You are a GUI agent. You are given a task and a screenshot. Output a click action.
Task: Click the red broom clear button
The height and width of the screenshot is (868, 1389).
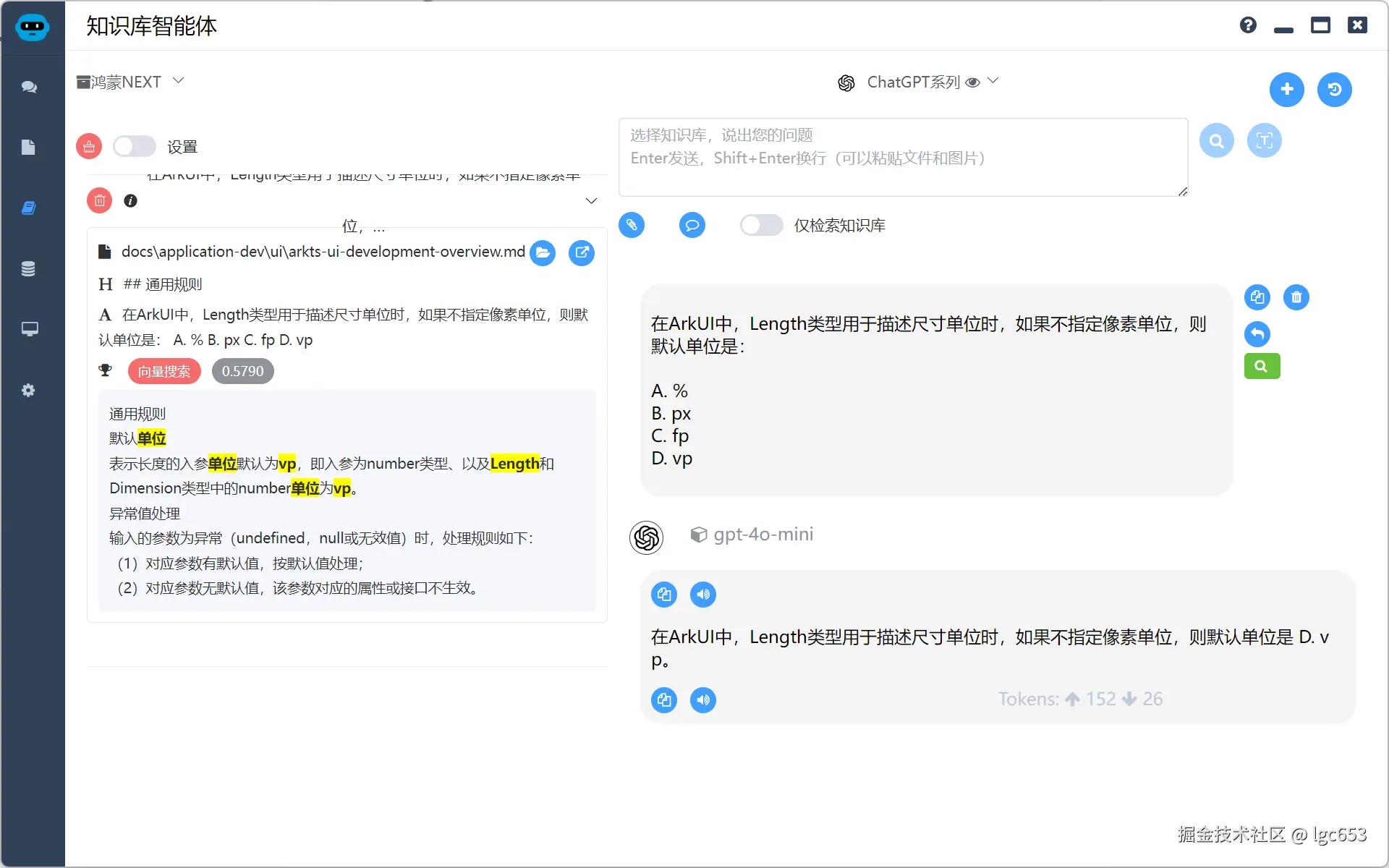pyautogui.click(x=89, y=147)
